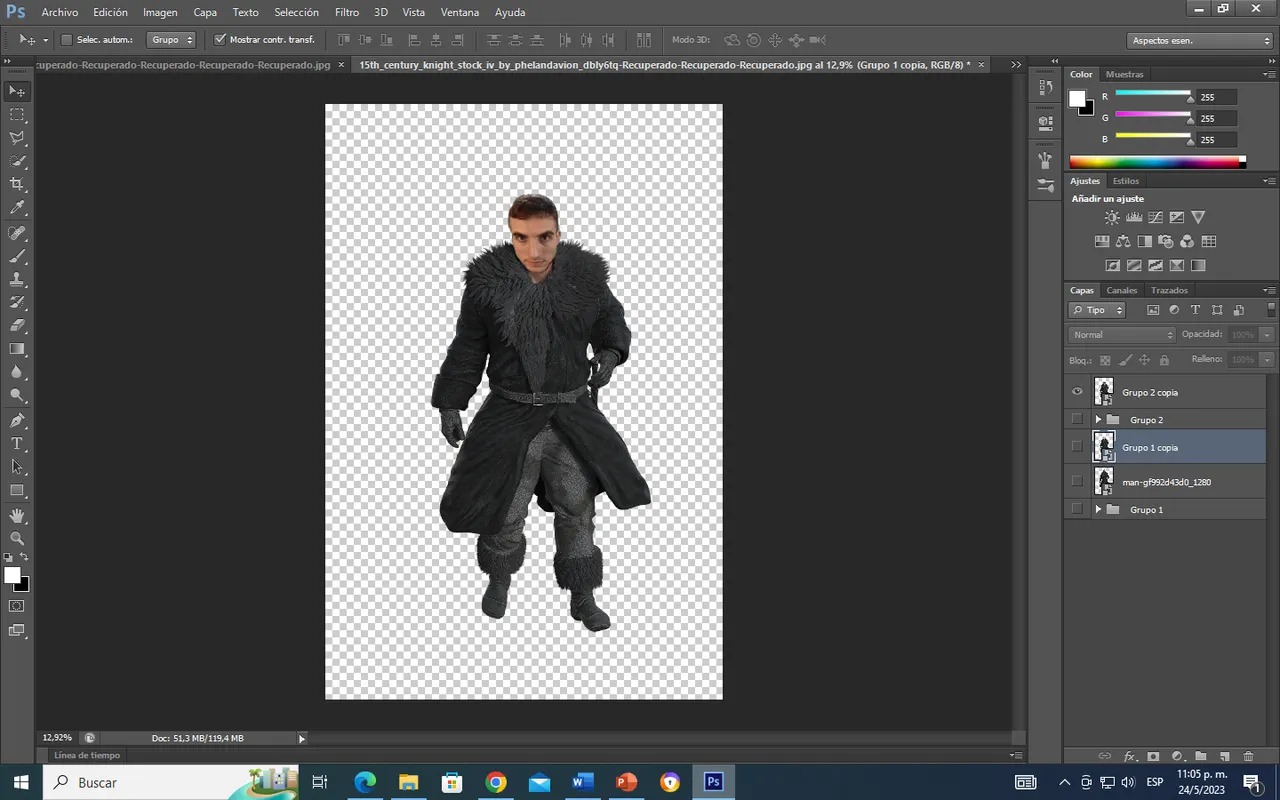Open the Selección menu
Image resolution: width=1280 pixels, height=800 pixels.
coord(296,13)
